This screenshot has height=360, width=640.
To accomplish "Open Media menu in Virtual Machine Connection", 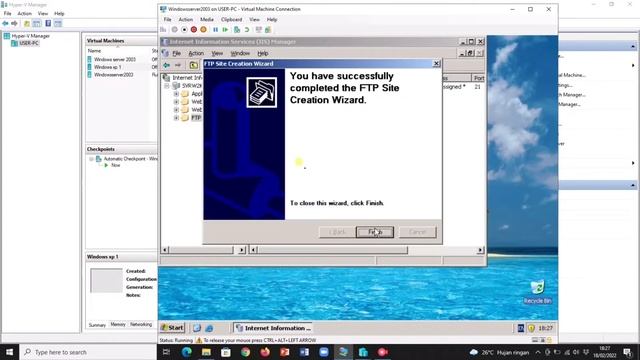I will 207,19.
